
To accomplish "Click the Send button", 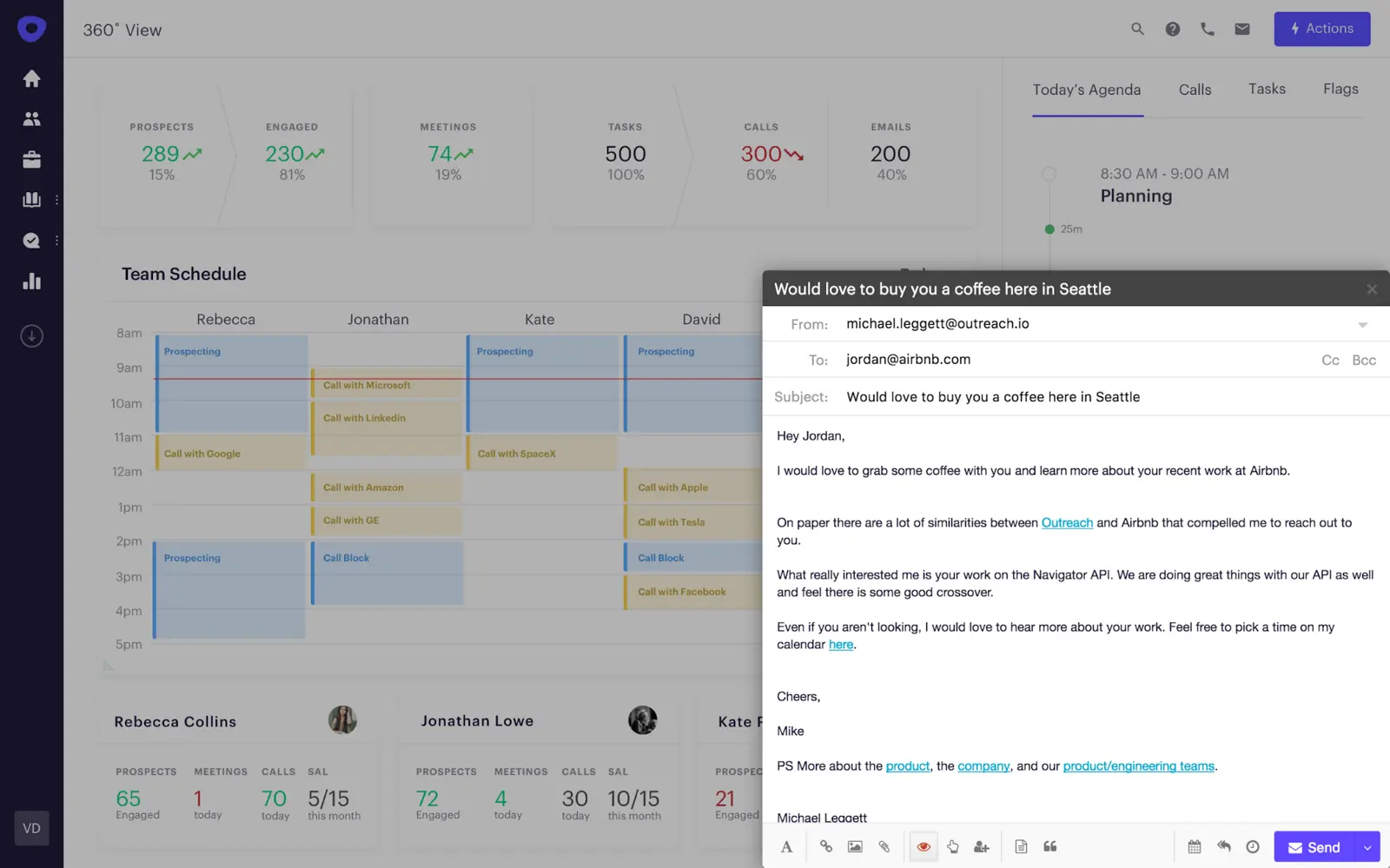I will pos(1314,847).
